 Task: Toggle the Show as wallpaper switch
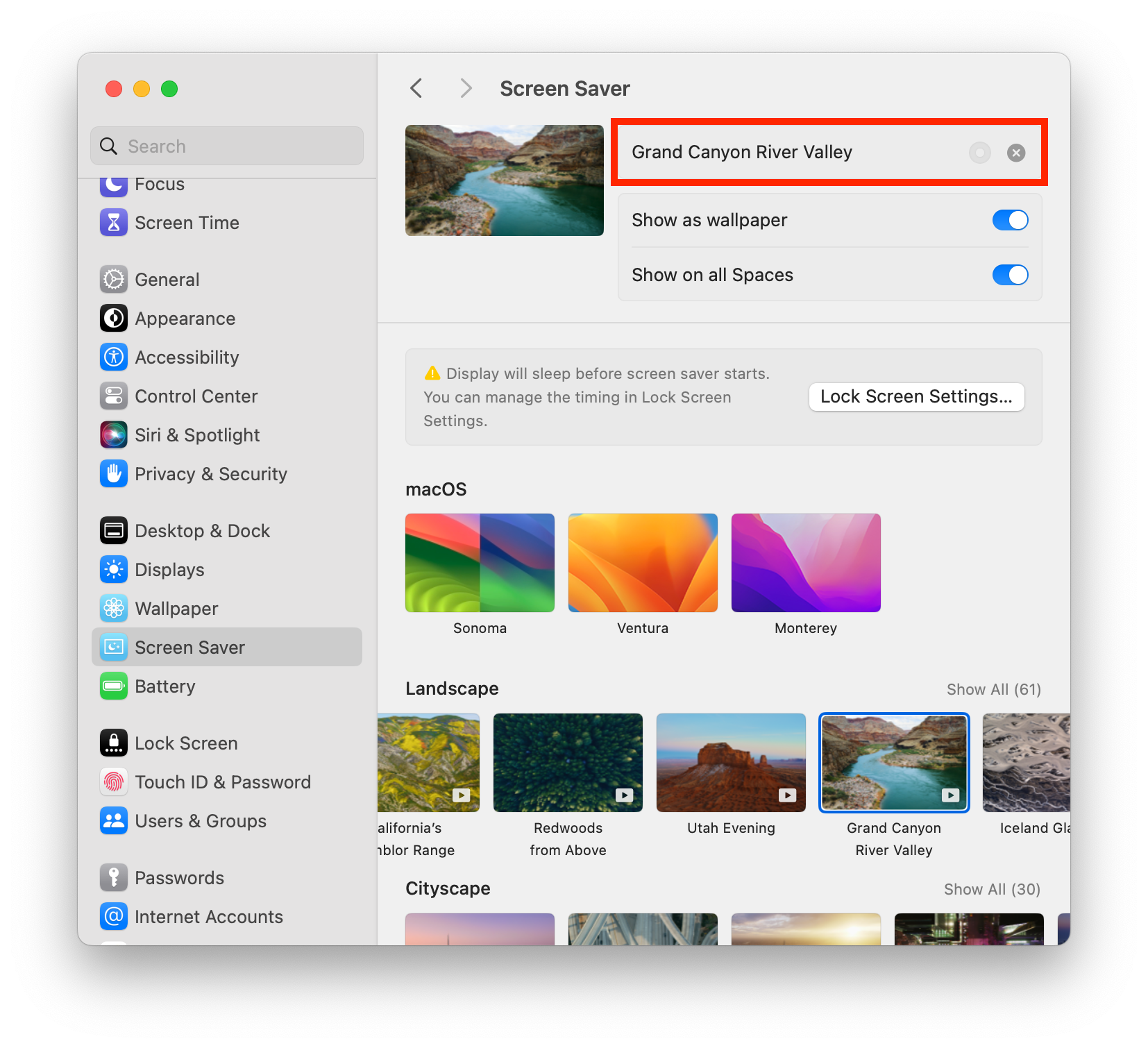point(1010,220)
